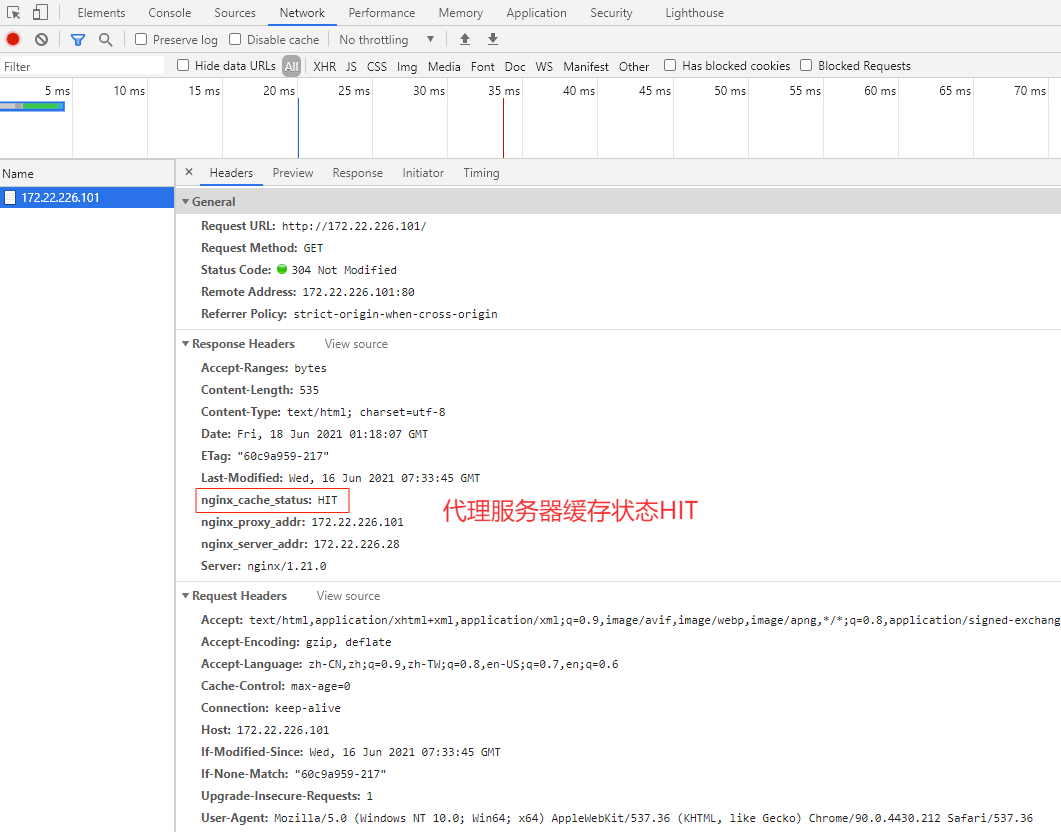Collapse the Request Headers section

185,596
